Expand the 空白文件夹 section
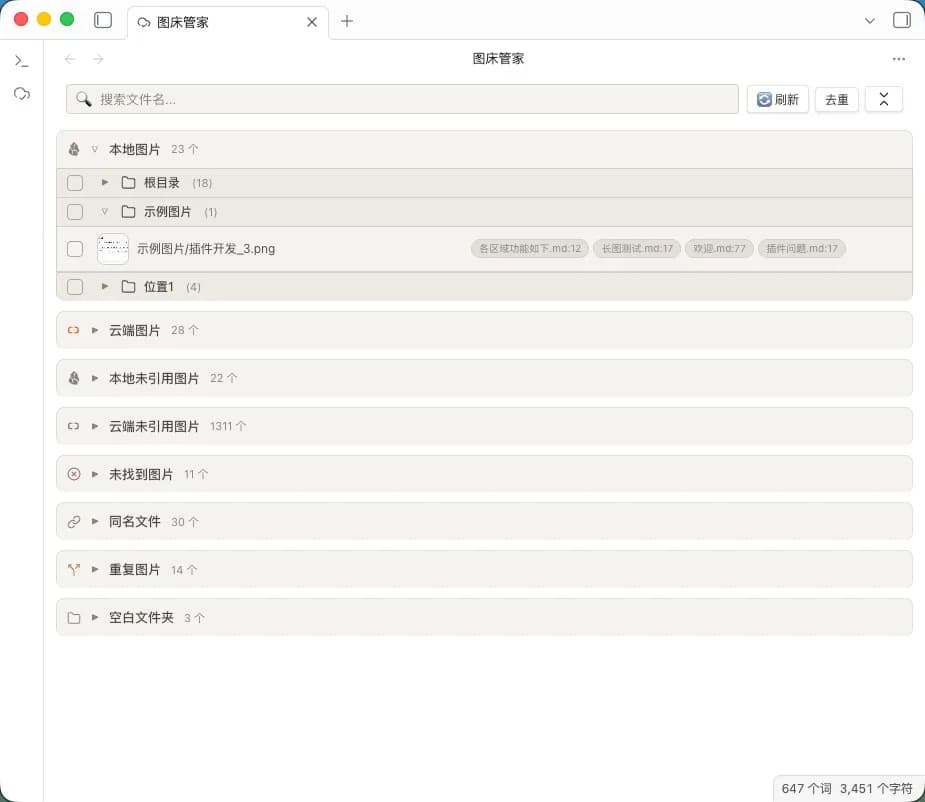The width and height of the screenshot is (925, 802). point(94,617)
